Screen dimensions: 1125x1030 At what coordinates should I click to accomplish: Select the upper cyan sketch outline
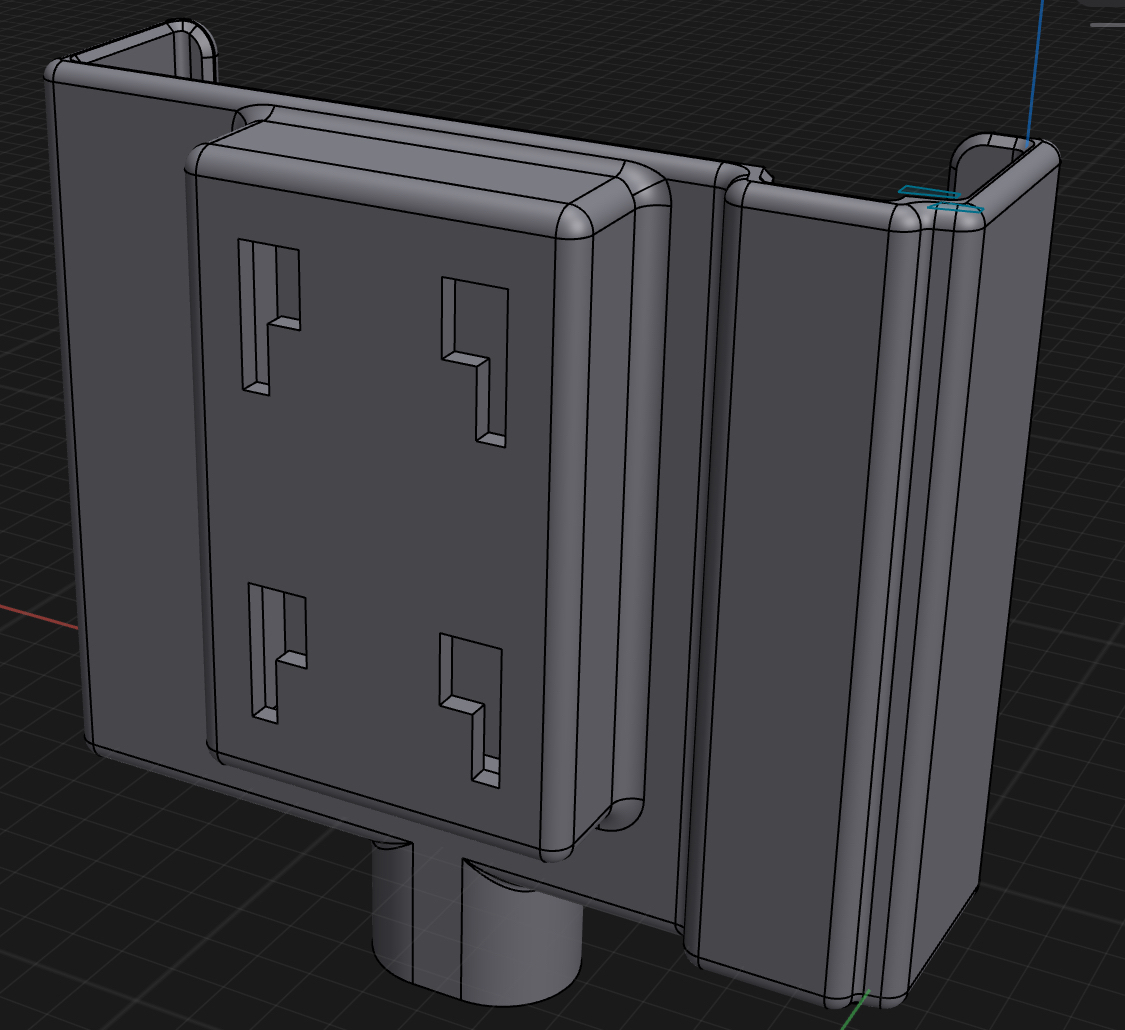pos(928,191)
